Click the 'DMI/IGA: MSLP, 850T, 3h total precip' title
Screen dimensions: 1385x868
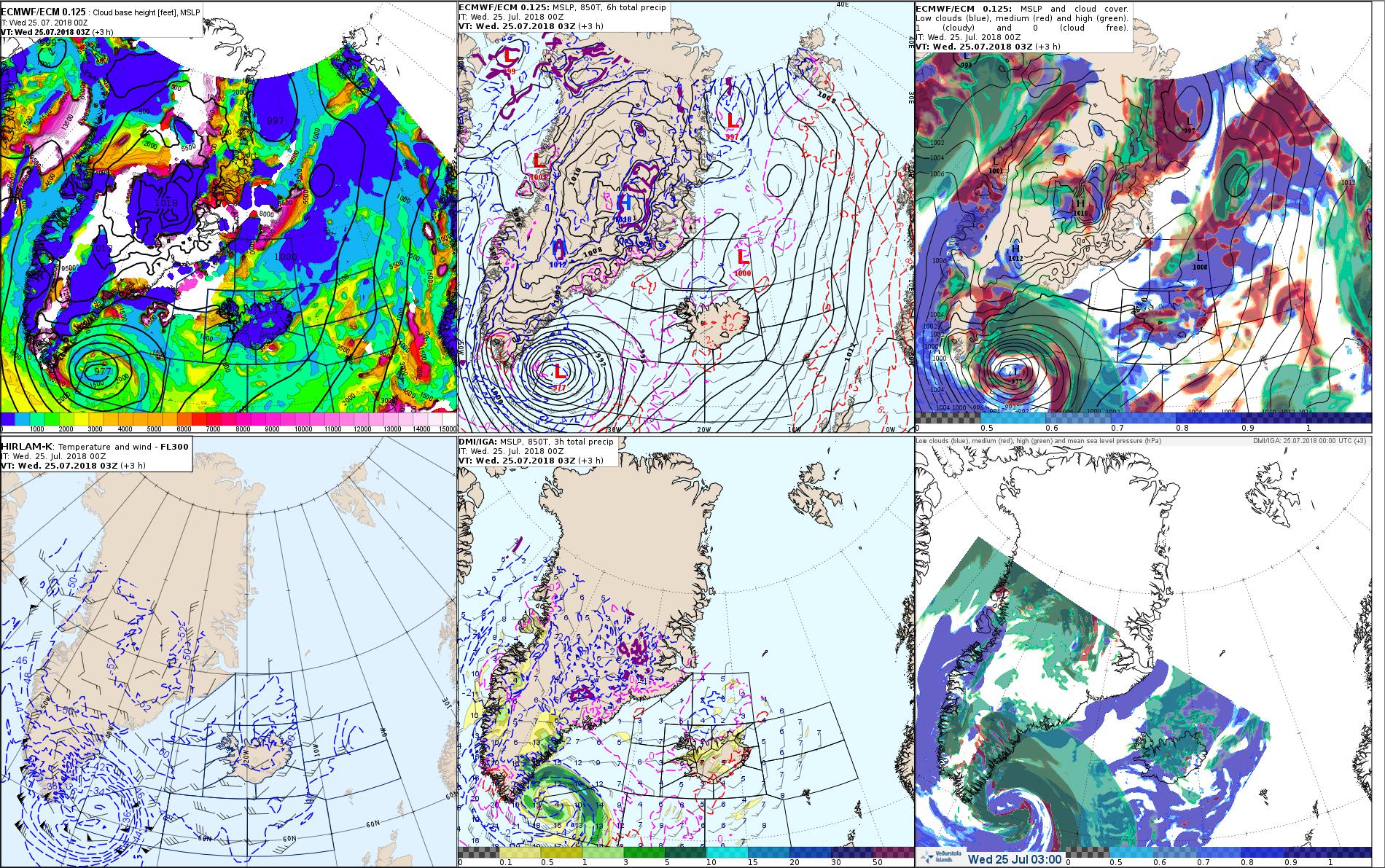tap(536, 442)
